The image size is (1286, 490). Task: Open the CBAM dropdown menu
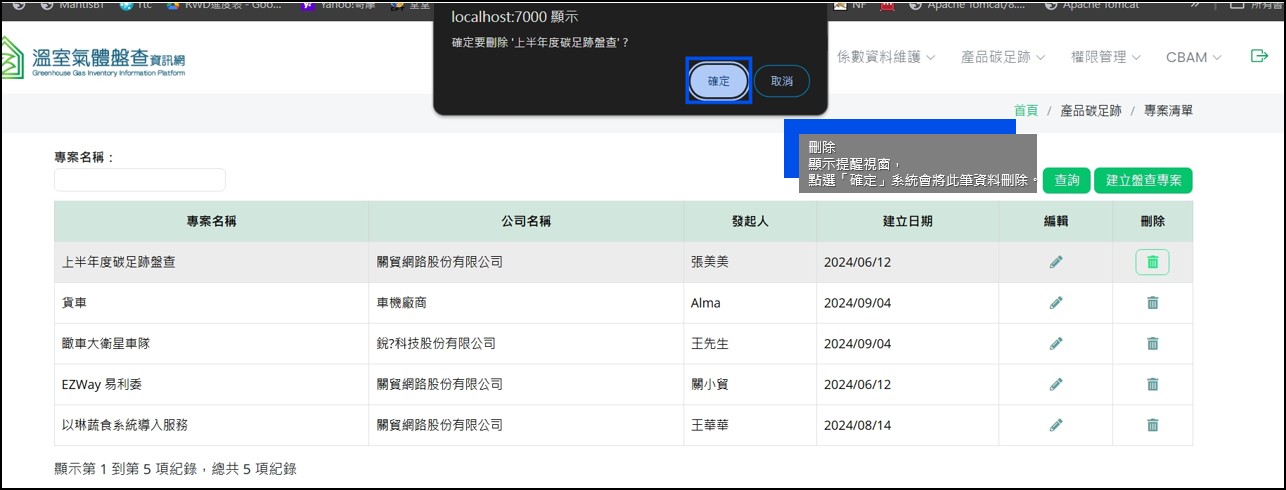(x=1193, y=57)
